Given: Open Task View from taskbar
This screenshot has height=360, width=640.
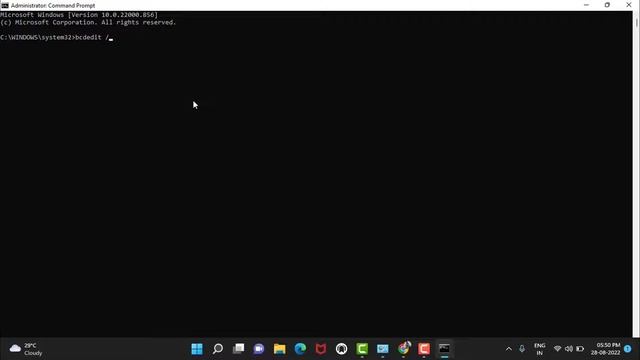Looking at the screenshot, I should 238,349.
